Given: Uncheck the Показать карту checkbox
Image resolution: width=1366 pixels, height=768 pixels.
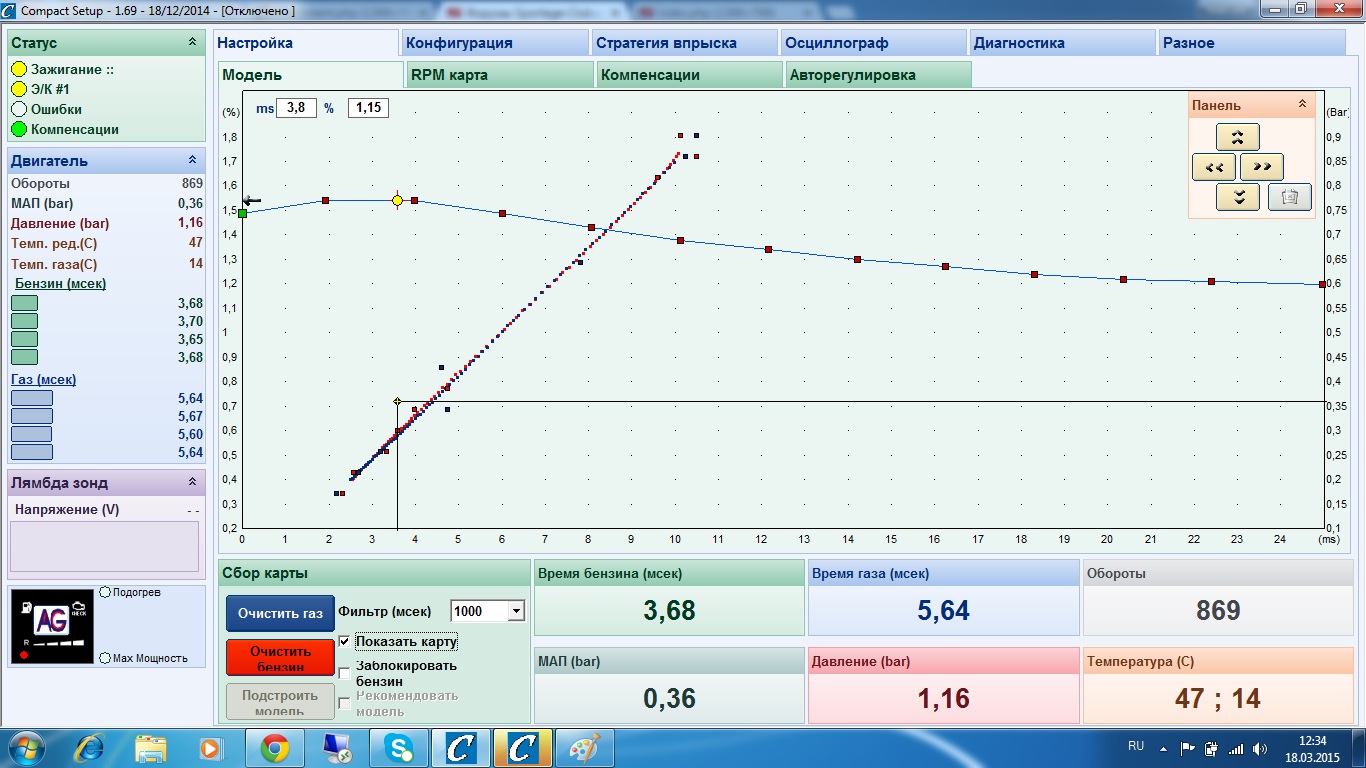Looking at the screenshot, I should [x=345, y=641].
